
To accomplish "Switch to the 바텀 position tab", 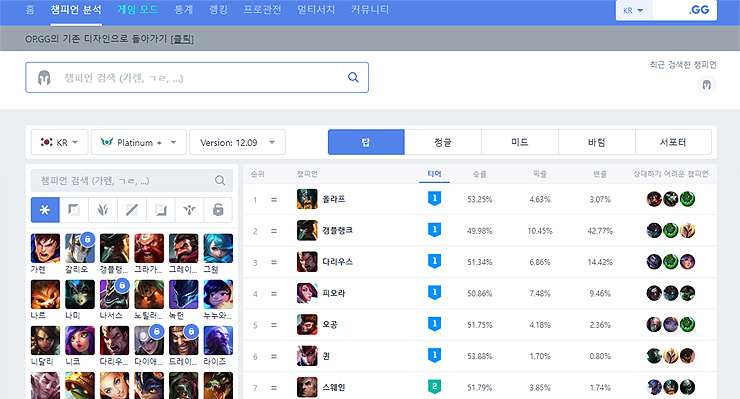I will pyautogui.click(x=597, y=142).
